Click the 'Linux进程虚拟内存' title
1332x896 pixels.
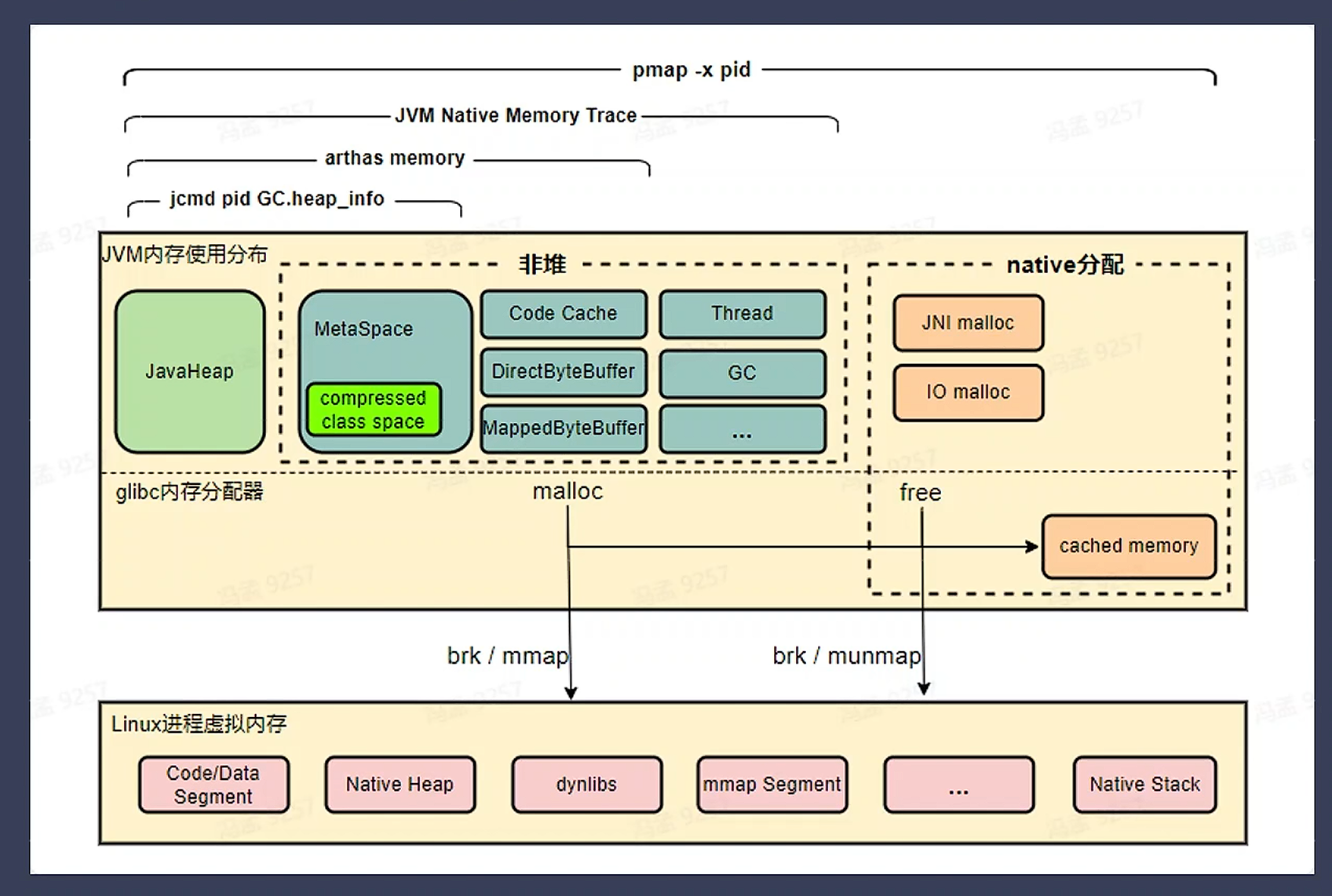click(199, 723)
